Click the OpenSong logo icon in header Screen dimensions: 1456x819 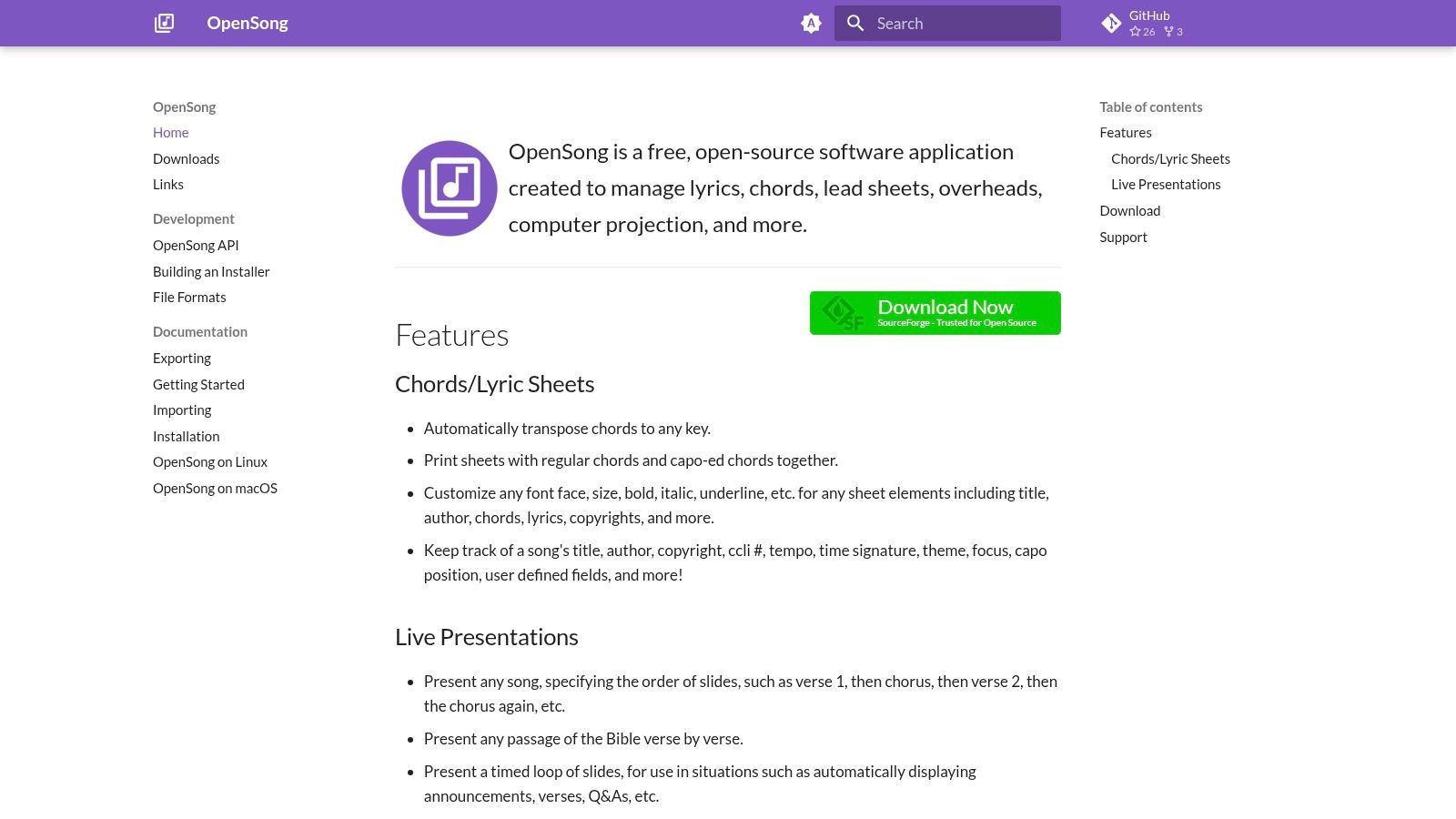164,23
